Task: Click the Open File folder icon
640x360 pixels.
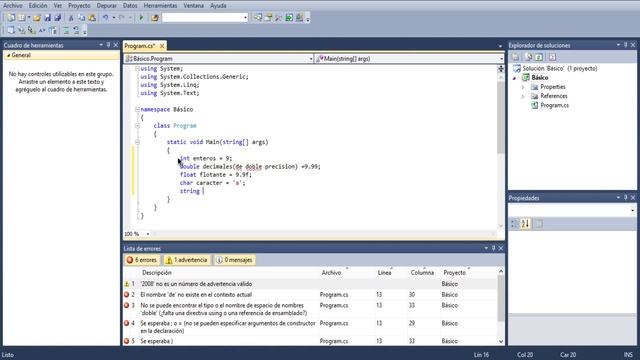Action: click(37, 18)
